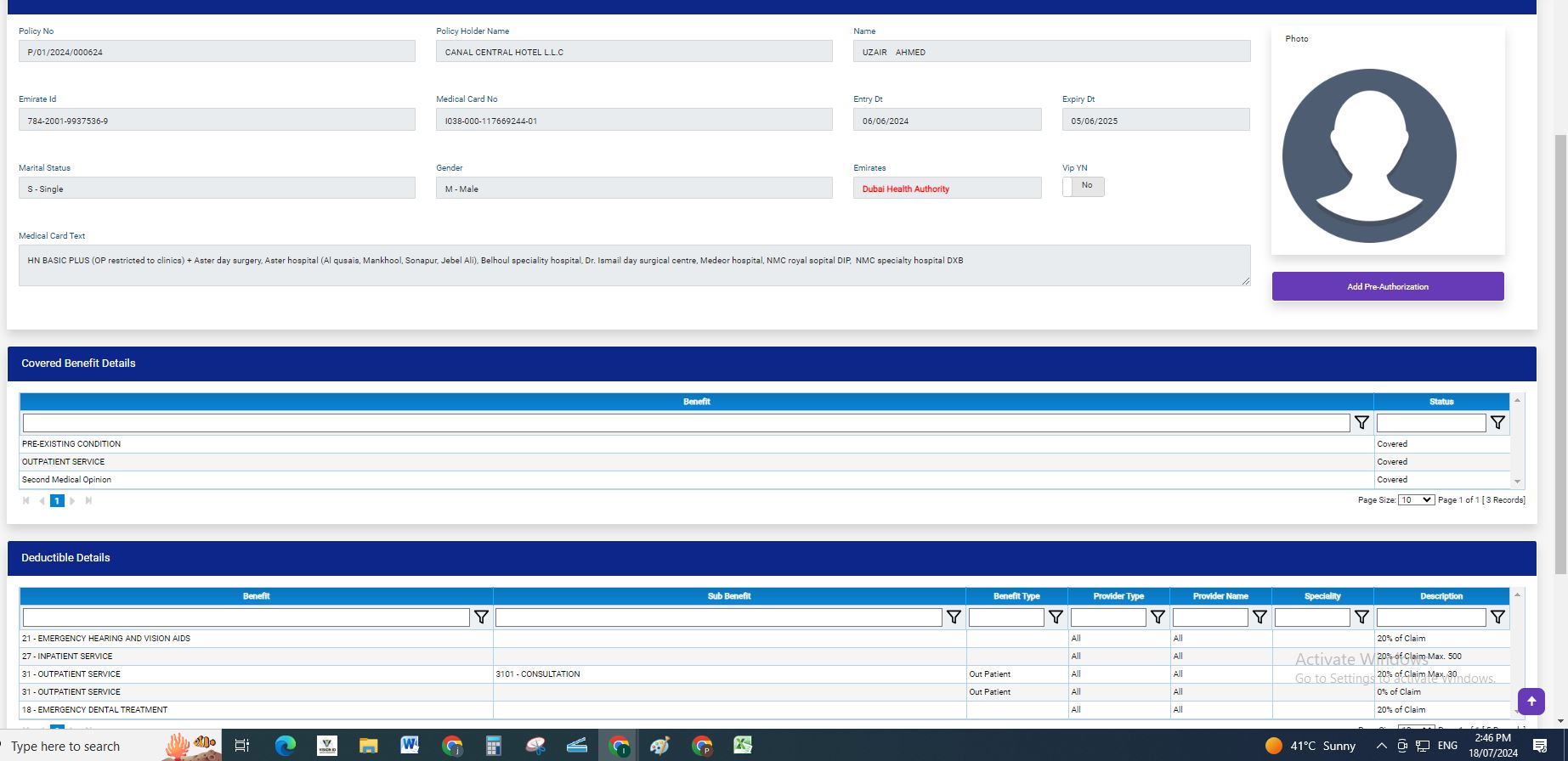Toggle the Vip YN switch
Viewport: 1568px width, 761px height.
click(x=1083, y=186)
